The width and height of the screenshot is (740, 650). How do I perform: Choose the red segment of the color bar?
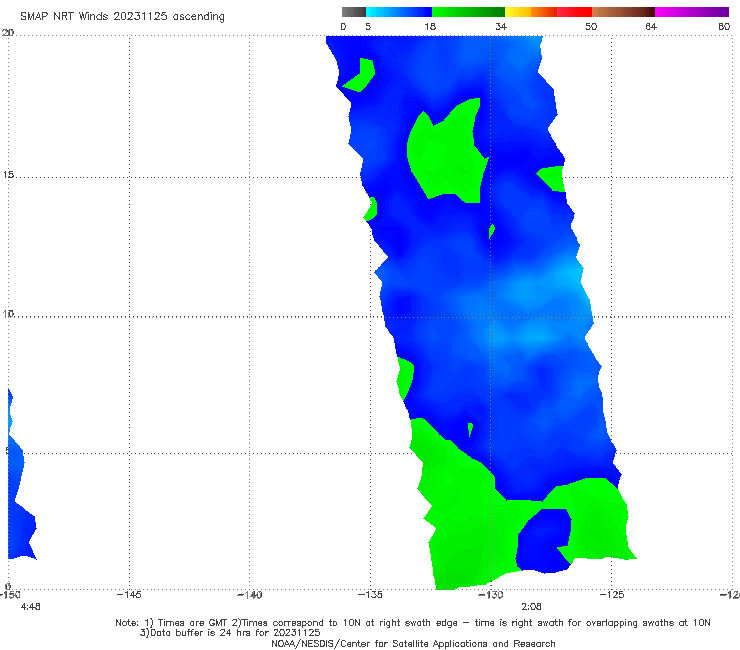574,12
